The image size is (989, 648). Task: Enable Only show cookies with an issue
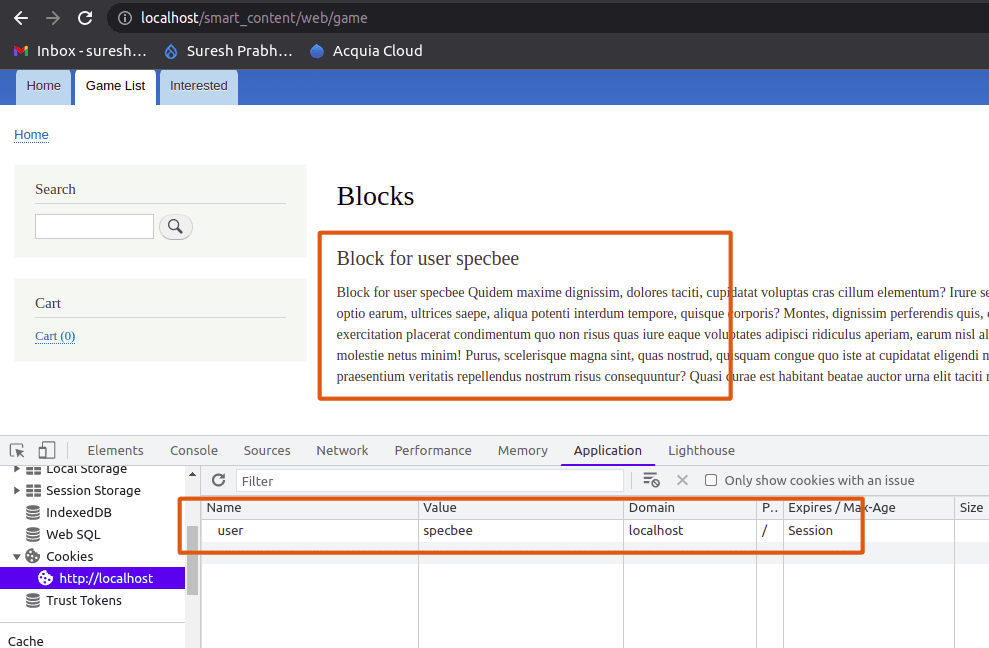[711, 481]
